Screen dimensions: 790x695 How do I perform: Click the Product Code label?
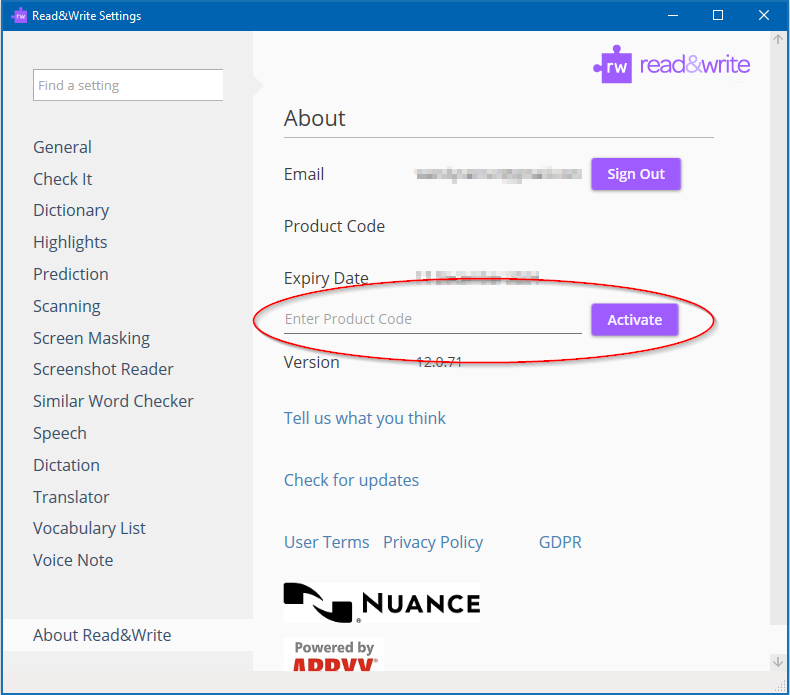334,226
